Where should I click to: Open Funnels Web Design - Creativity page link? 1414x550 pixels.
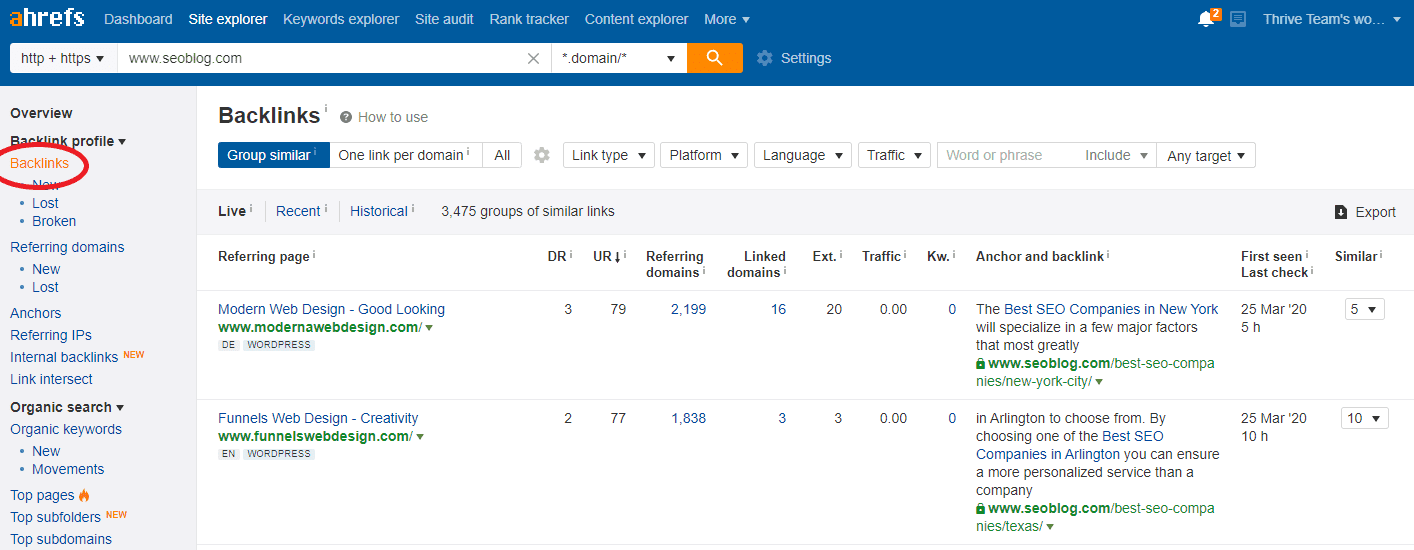click(x=318, y=418)
